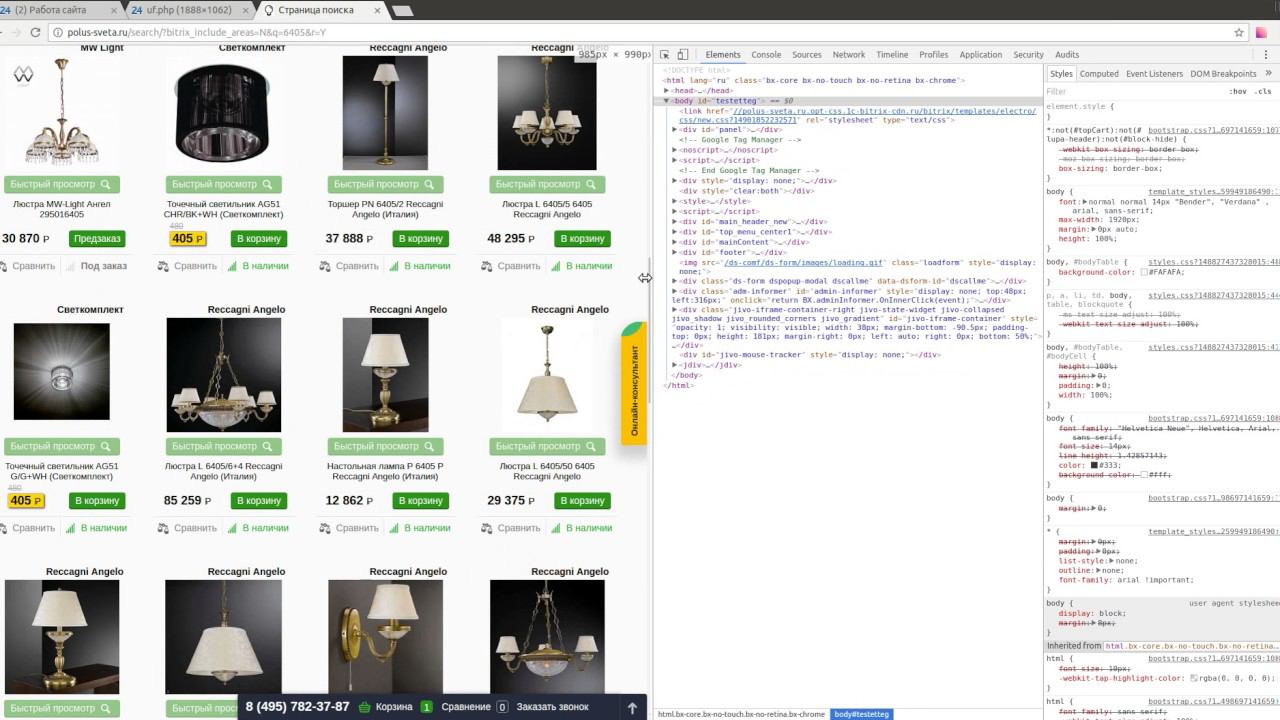Expand the div id="mainContent" node
The width and height of the screenshot is (1280, 720).
click(x=675, y=242)
